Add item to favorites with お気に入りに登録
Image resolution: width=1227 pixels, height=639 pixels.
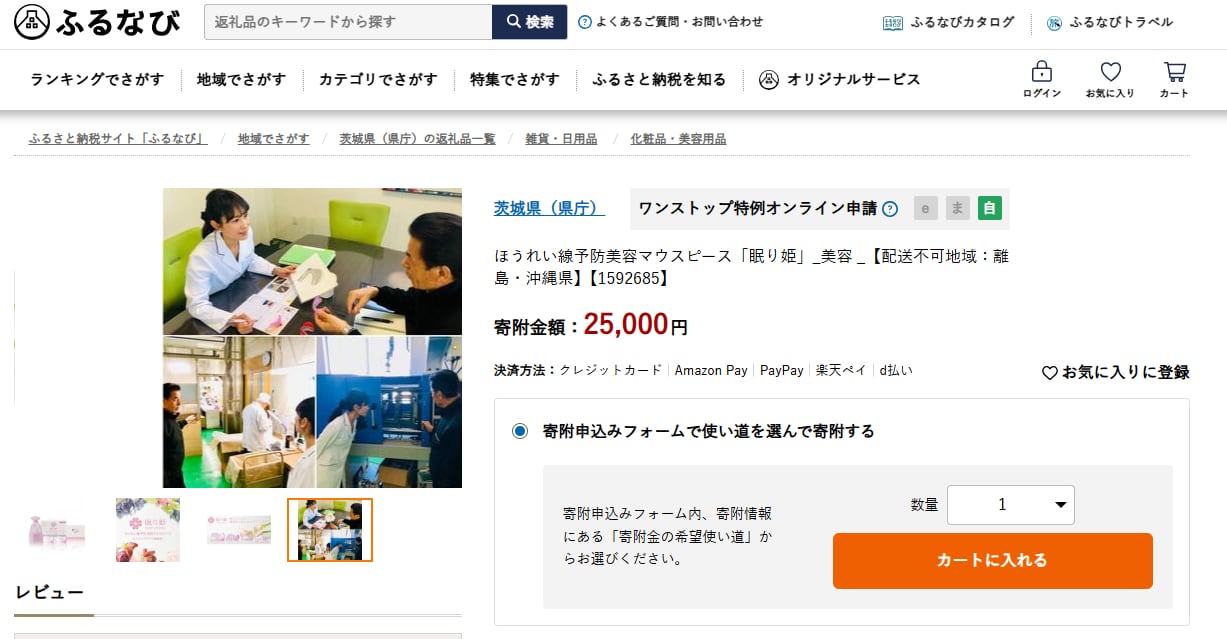click(x=1115, y=372)
